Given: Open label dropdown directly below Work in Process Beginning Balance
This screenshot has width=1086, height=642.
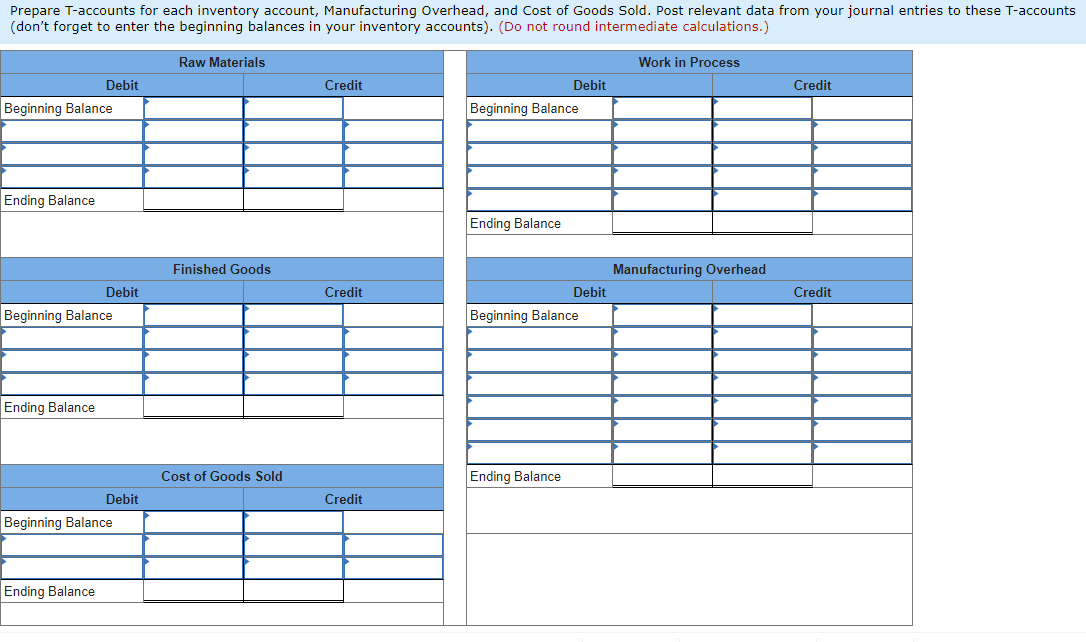Looking at the screenshot, I should point(540,131).
